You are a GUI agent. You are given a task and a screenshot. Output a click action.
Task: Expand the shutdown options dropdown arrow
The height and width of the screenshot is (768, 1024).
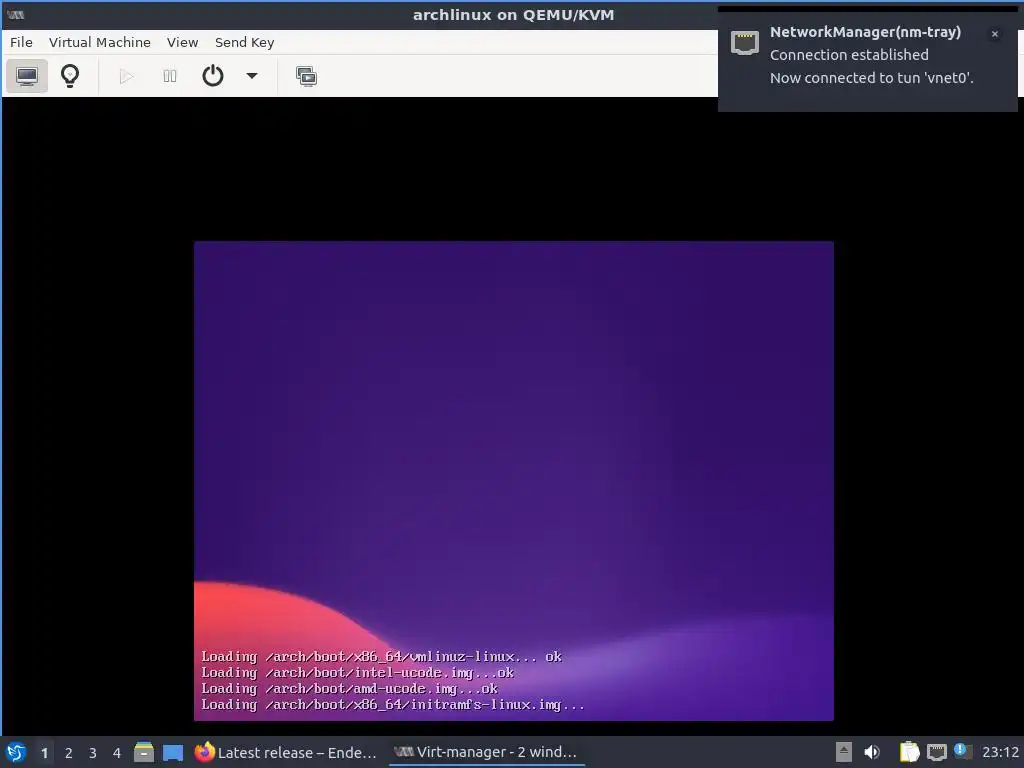coord(252,76)
